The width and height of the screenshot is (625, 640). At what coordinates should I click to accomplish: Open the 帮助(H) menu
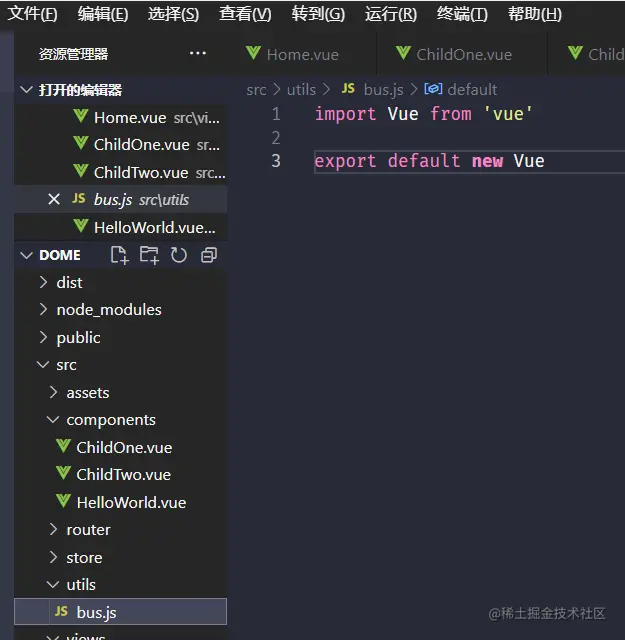[535, 14]
